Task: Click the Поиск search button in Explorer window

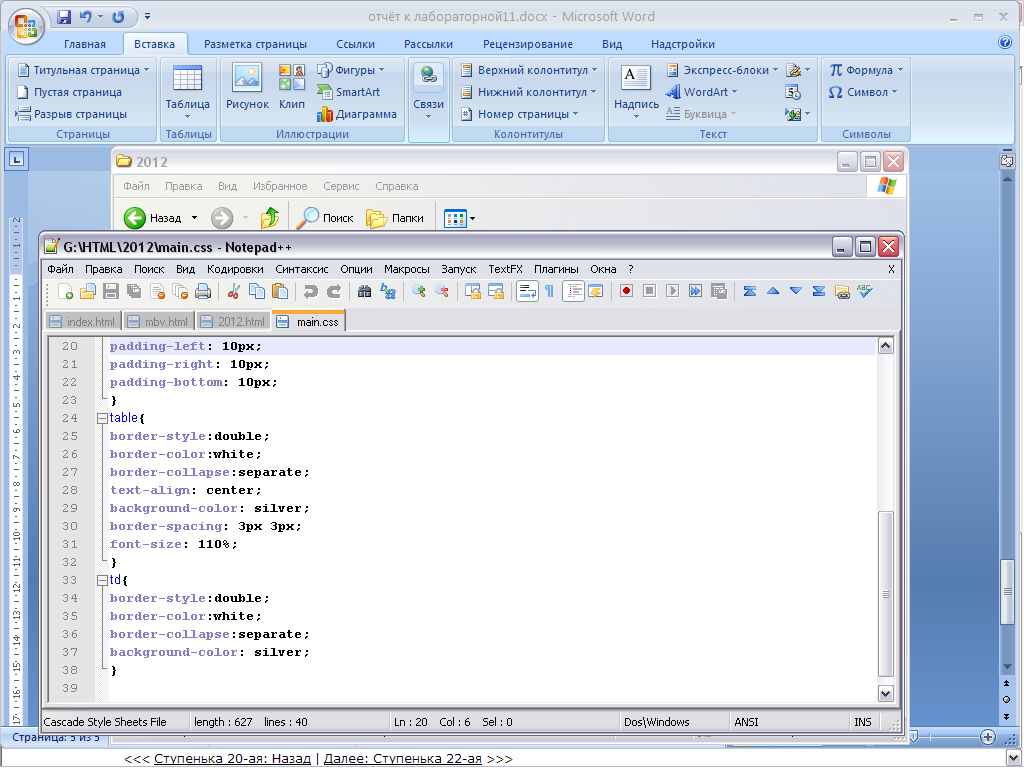Action: click(325, 218)
